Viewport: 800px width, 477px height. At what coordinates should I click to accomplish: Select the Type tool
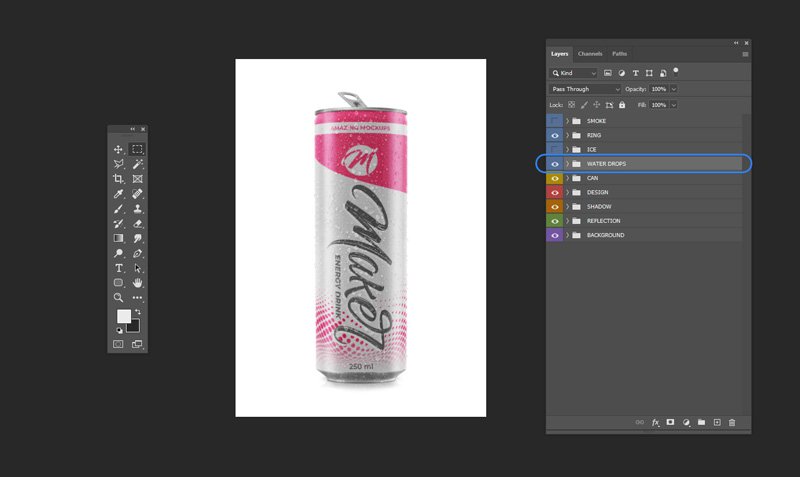[118, 268]
